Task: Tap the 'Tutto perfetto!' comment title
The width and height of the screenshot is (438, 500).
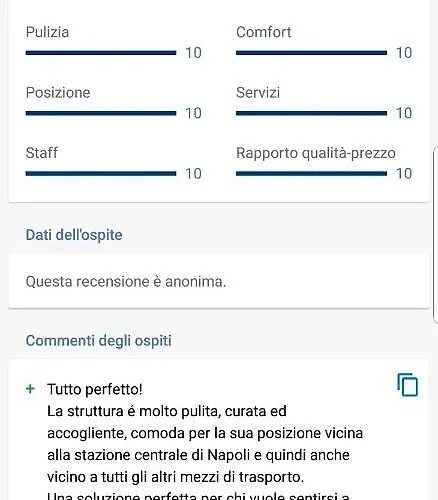Action: coord(95,389)
